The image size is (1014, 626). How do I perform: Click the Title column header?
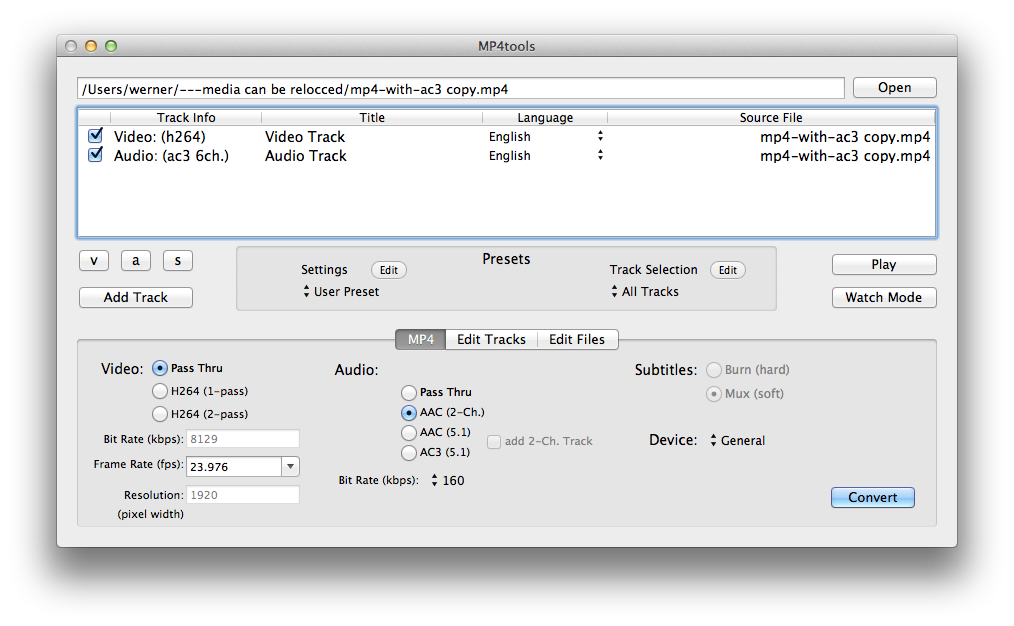[372, 118]
